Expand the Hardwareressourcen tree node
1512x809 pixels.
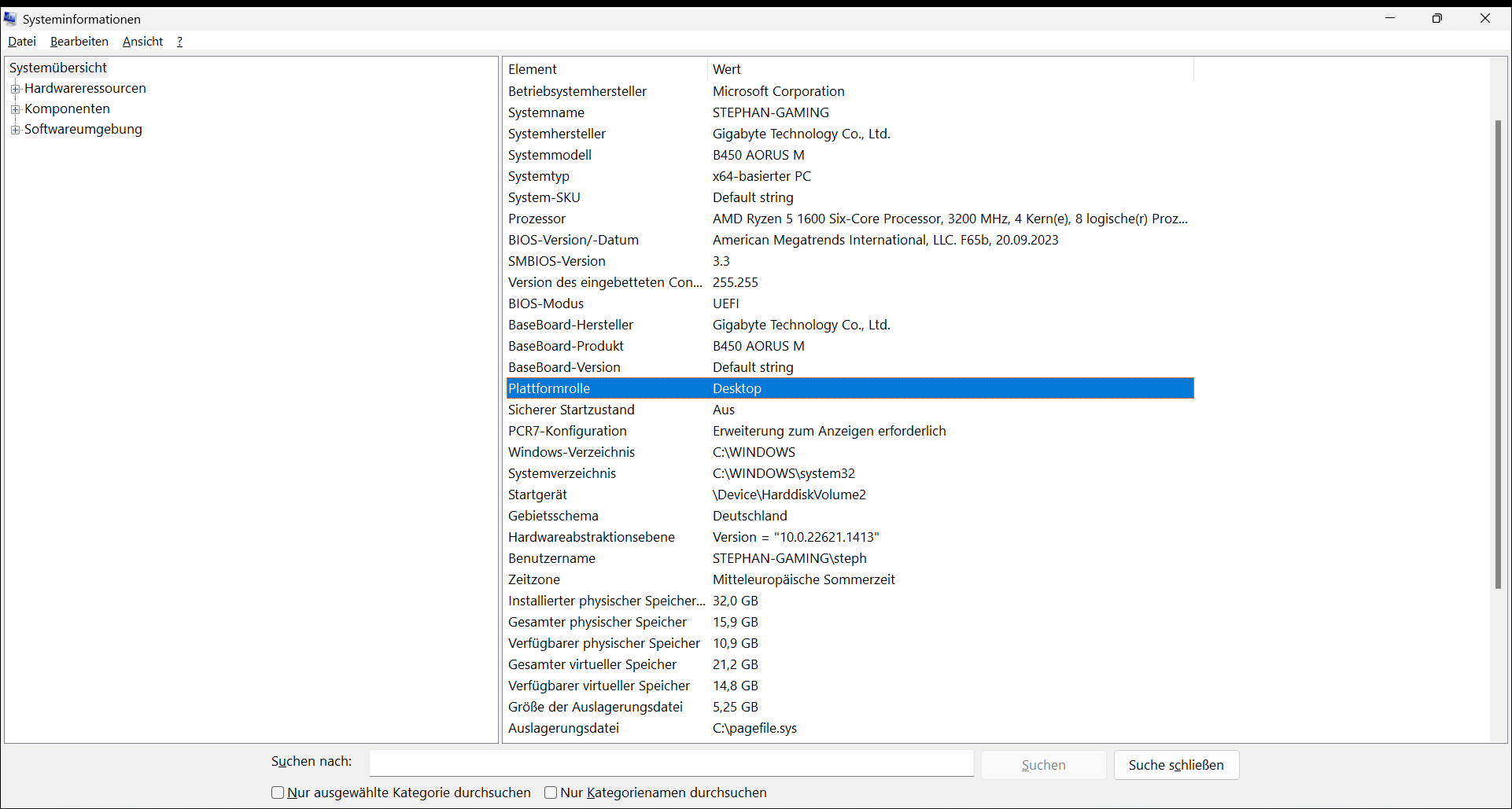click(15, 89)
